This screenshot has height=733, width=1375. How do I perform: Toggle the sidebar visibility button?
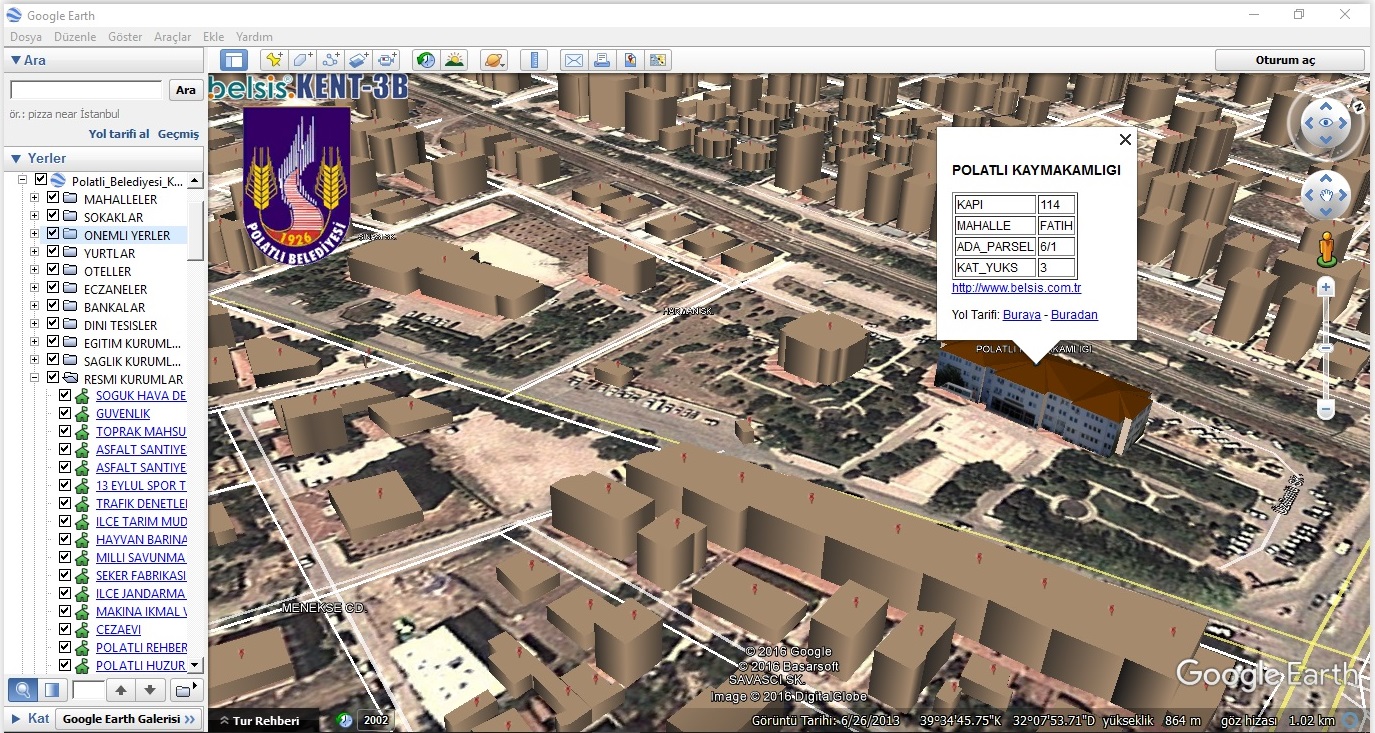pyautogui.click(x=234, y=60)
